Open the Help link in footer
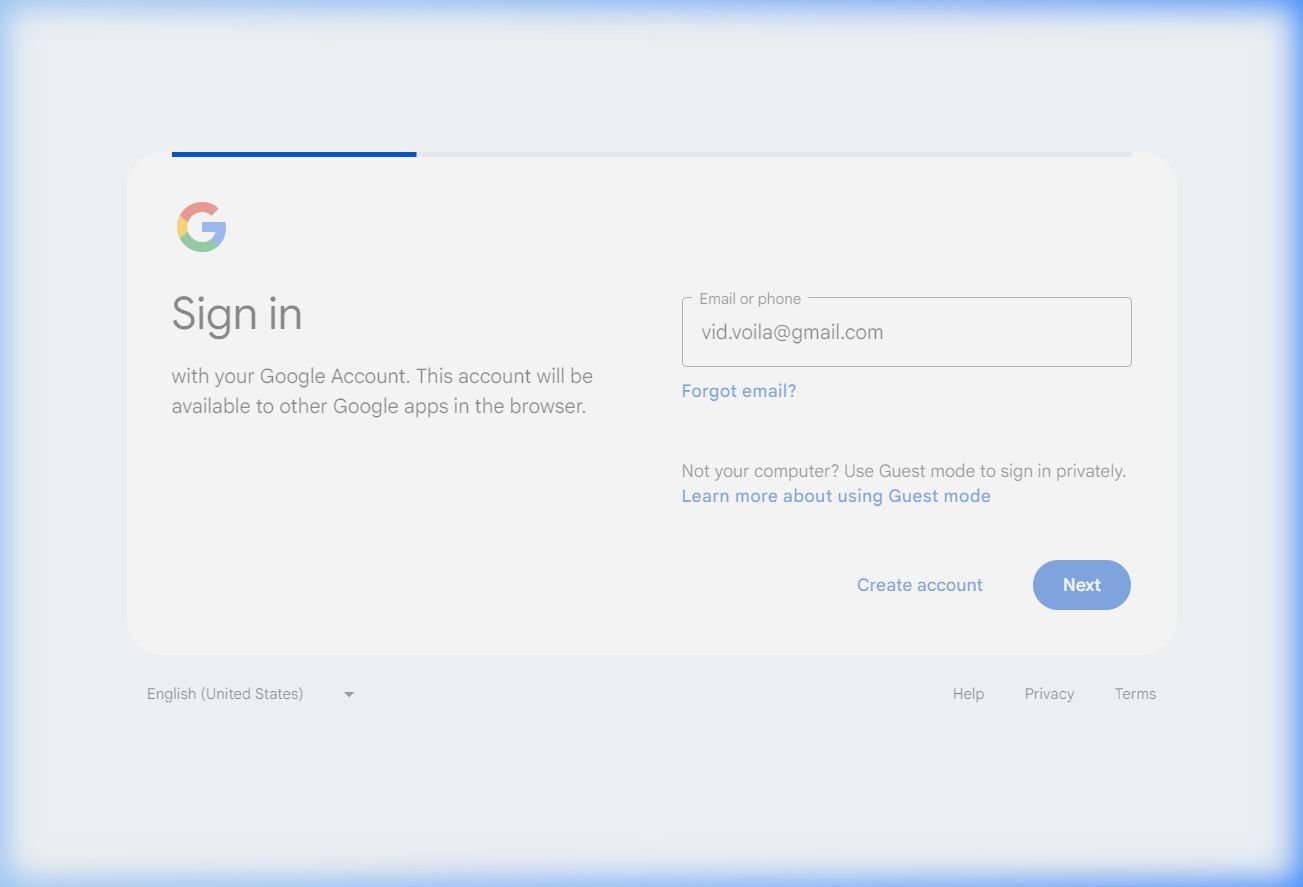The image size is (1303, 887). pos(968,694)
